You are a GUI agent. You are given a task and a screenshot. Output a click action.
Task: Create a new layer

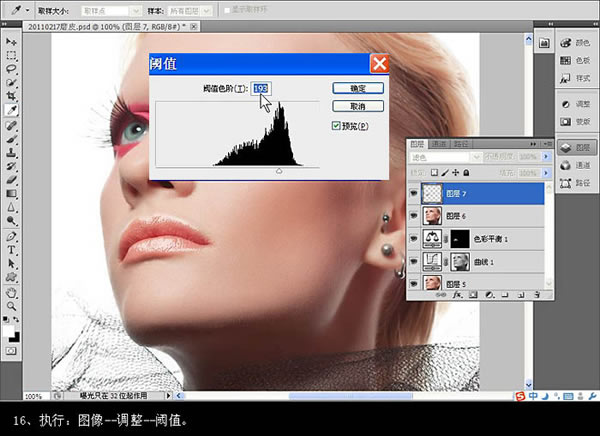(x=521, y=295)
